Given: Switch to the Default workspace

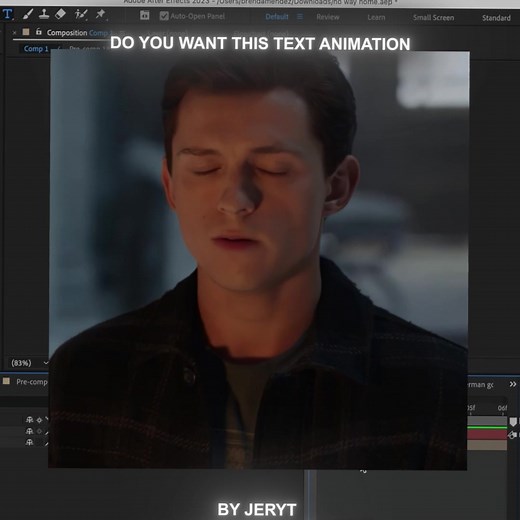Looking at the screenshot, I should 277,17.
